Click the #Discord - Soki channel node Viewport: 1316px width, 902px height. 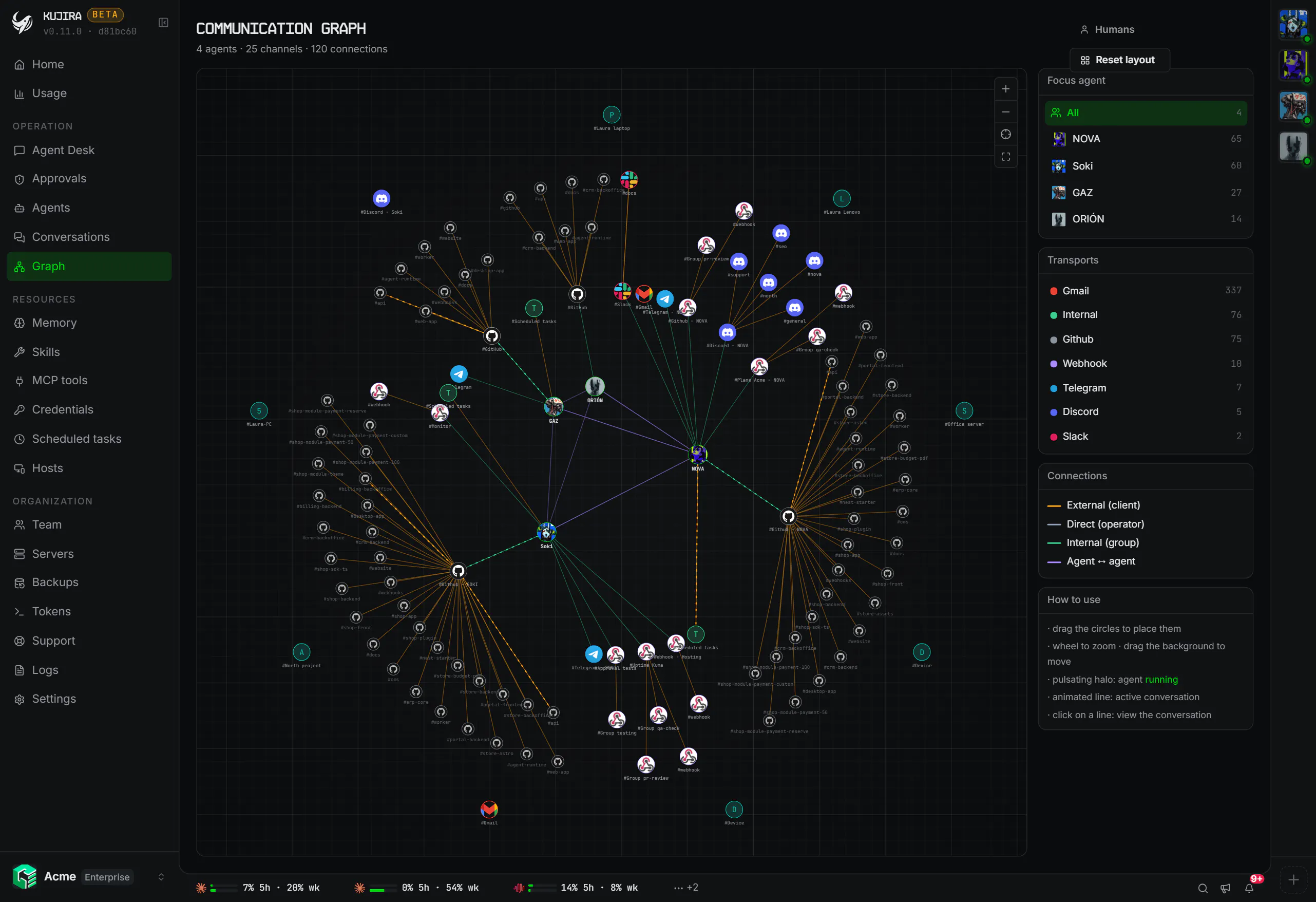pos(382,199)
